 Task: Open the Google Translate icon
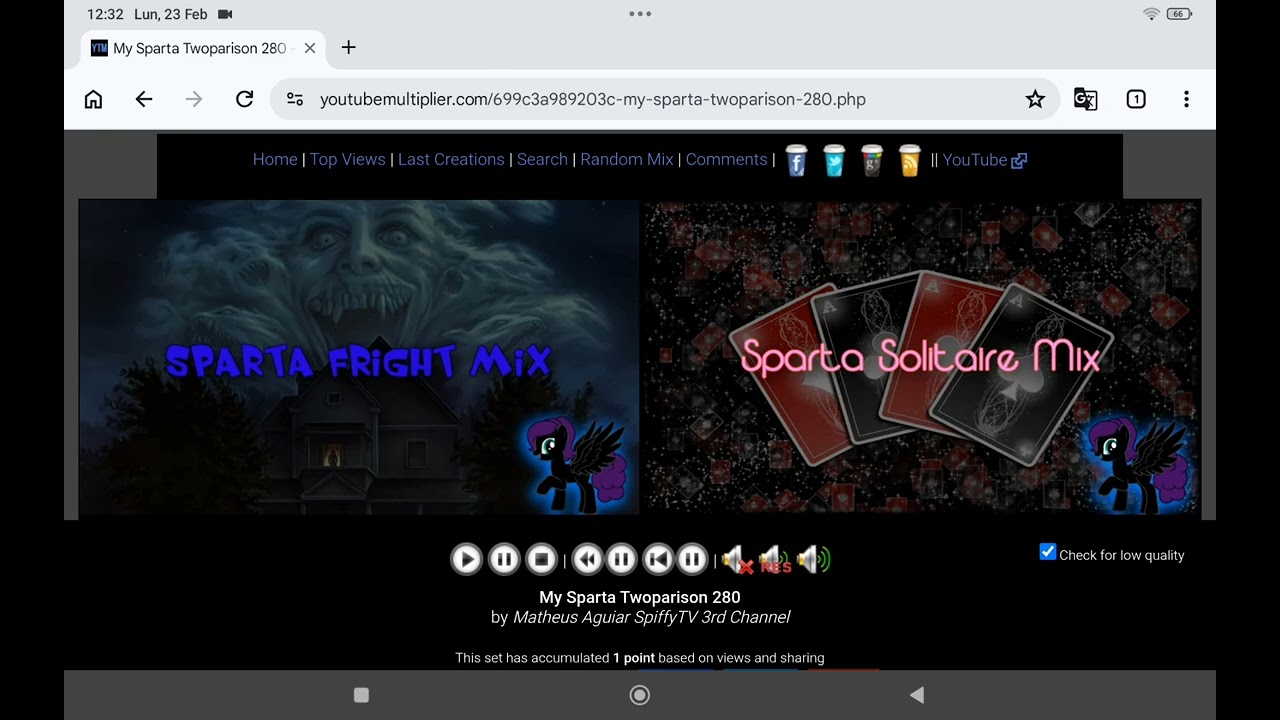click(x=1085, y=99)
